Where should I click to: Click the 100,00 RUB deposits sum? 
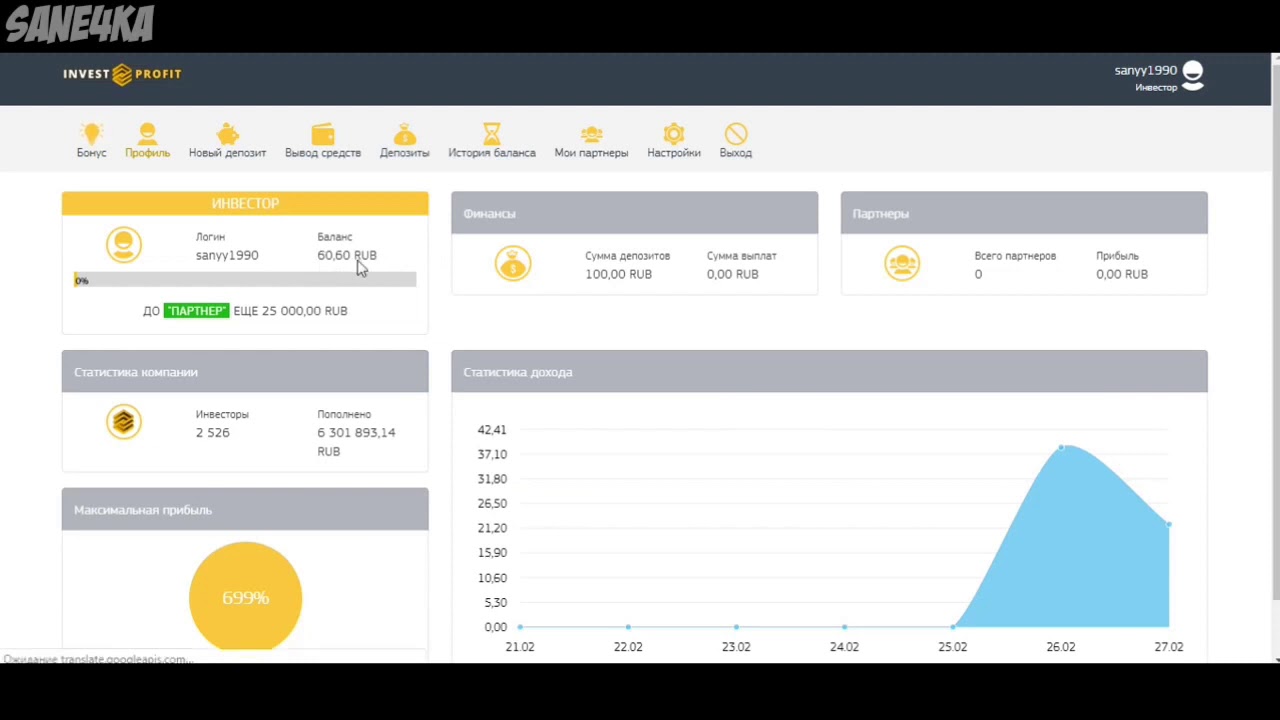(x=618, y=274)
